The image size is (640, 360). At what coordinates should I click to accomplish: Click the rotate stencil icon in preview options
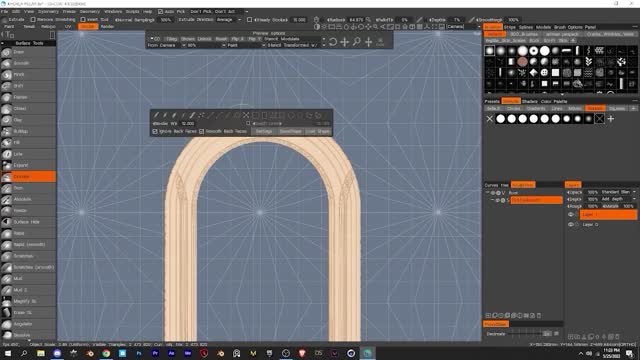coord(333,42)
